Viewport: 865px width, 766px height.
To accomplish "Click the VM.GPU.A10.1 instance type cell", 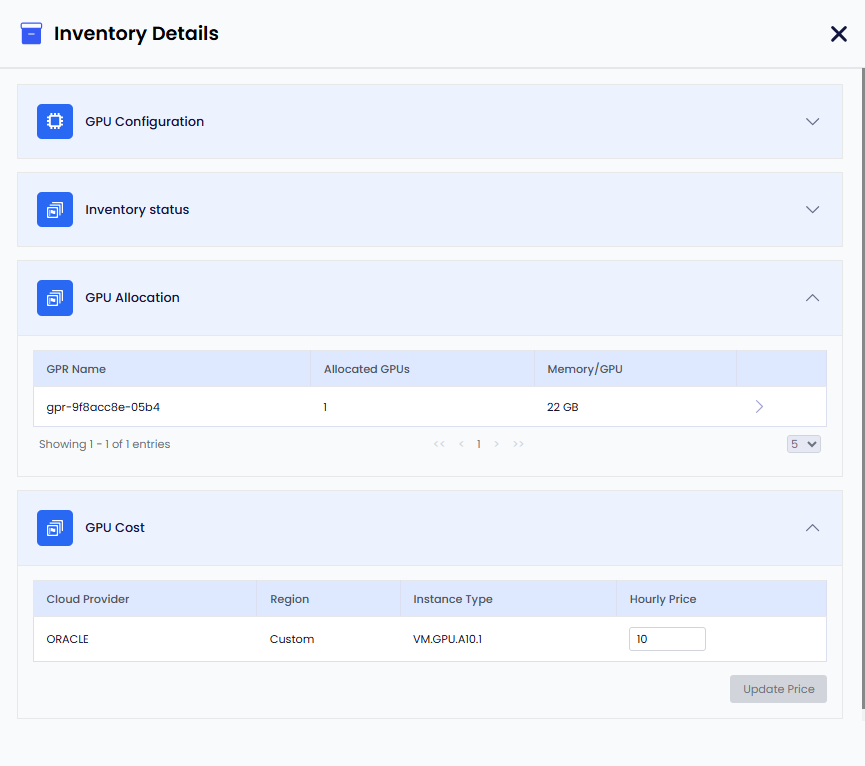I will click(447, 639).
